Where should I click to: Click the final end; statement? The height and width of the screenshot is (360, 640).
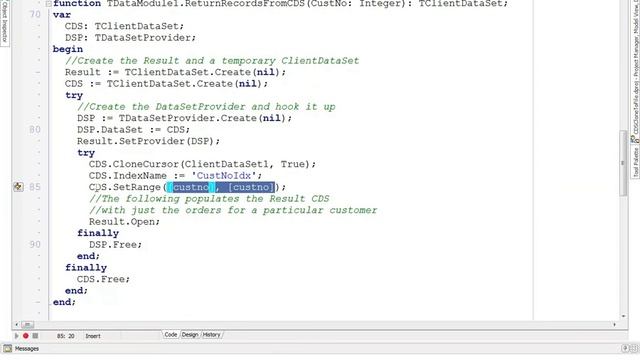click(x=64, y=302)
